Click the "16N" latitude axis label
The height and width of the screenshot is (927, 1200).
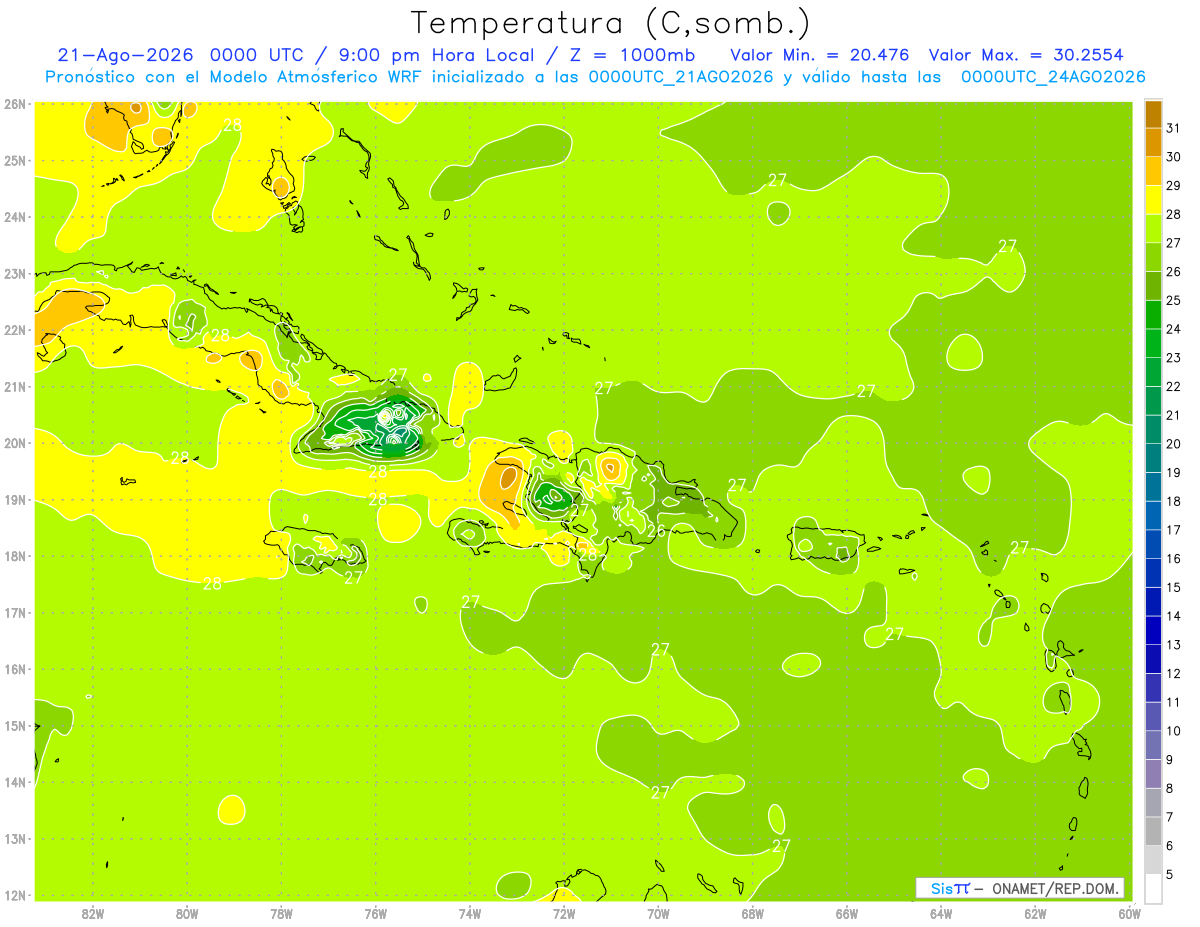(x=14, y=669)
